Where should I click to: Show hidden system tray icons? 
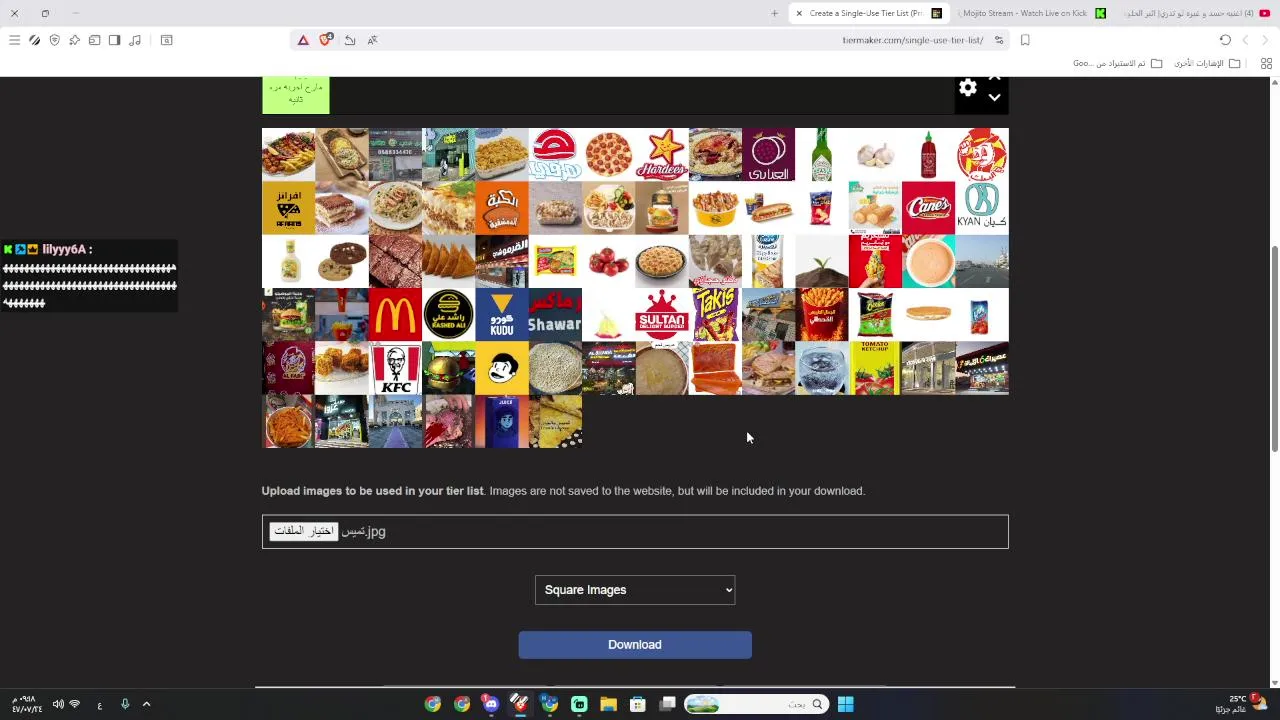[146, 704]
